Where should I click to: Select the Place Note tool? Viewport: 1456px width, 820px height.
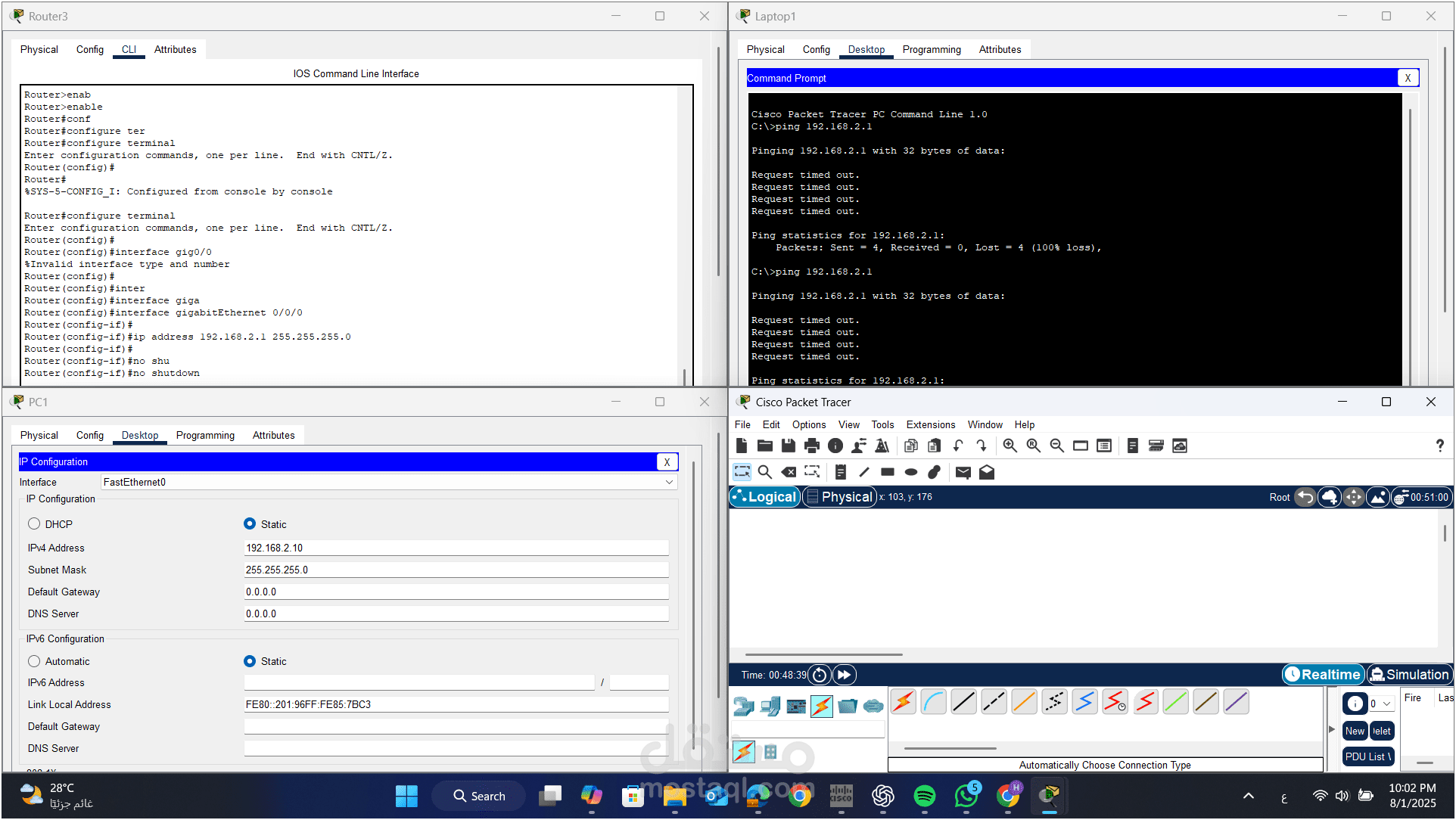click(841, 472)
